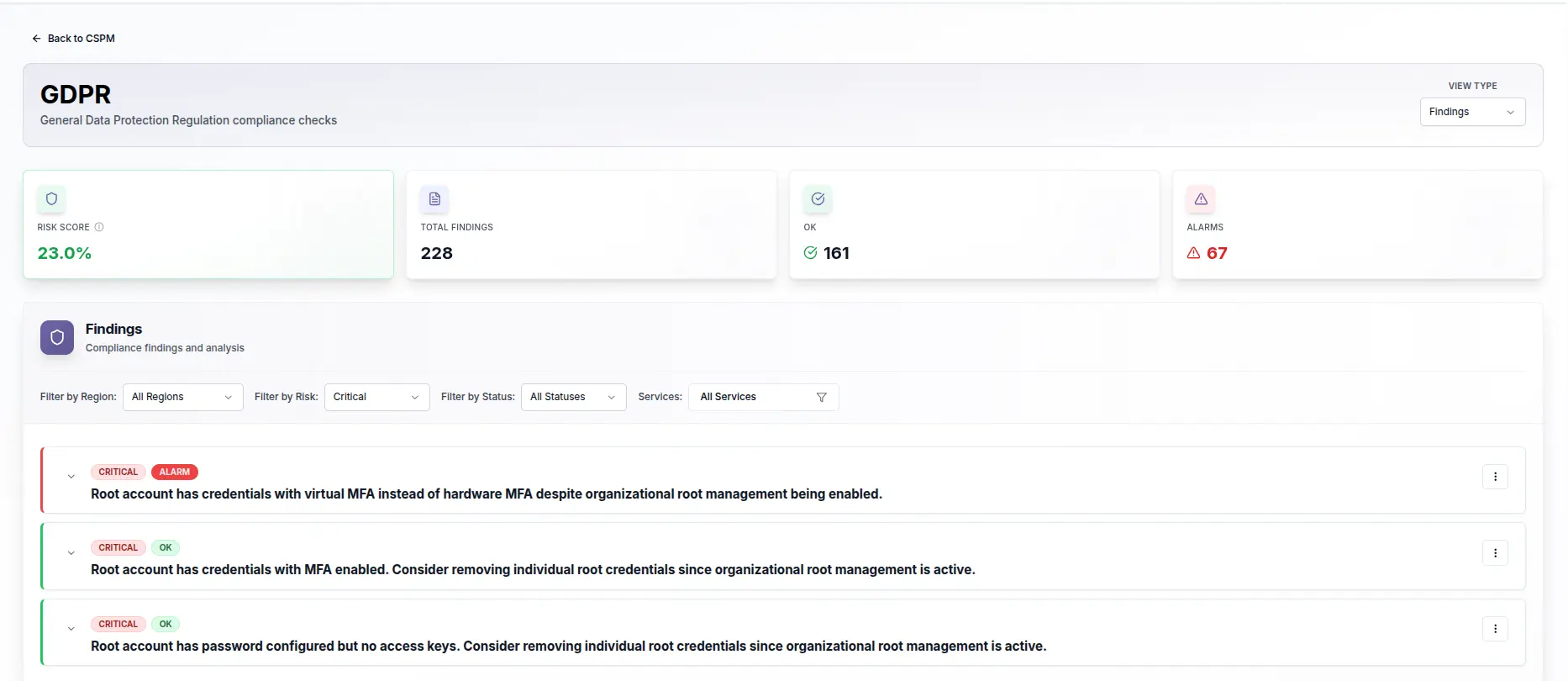This screenshot has width=1568, height=681.
Task: Open options menu for MFA enabled finding
Action: click(1495, 553)
